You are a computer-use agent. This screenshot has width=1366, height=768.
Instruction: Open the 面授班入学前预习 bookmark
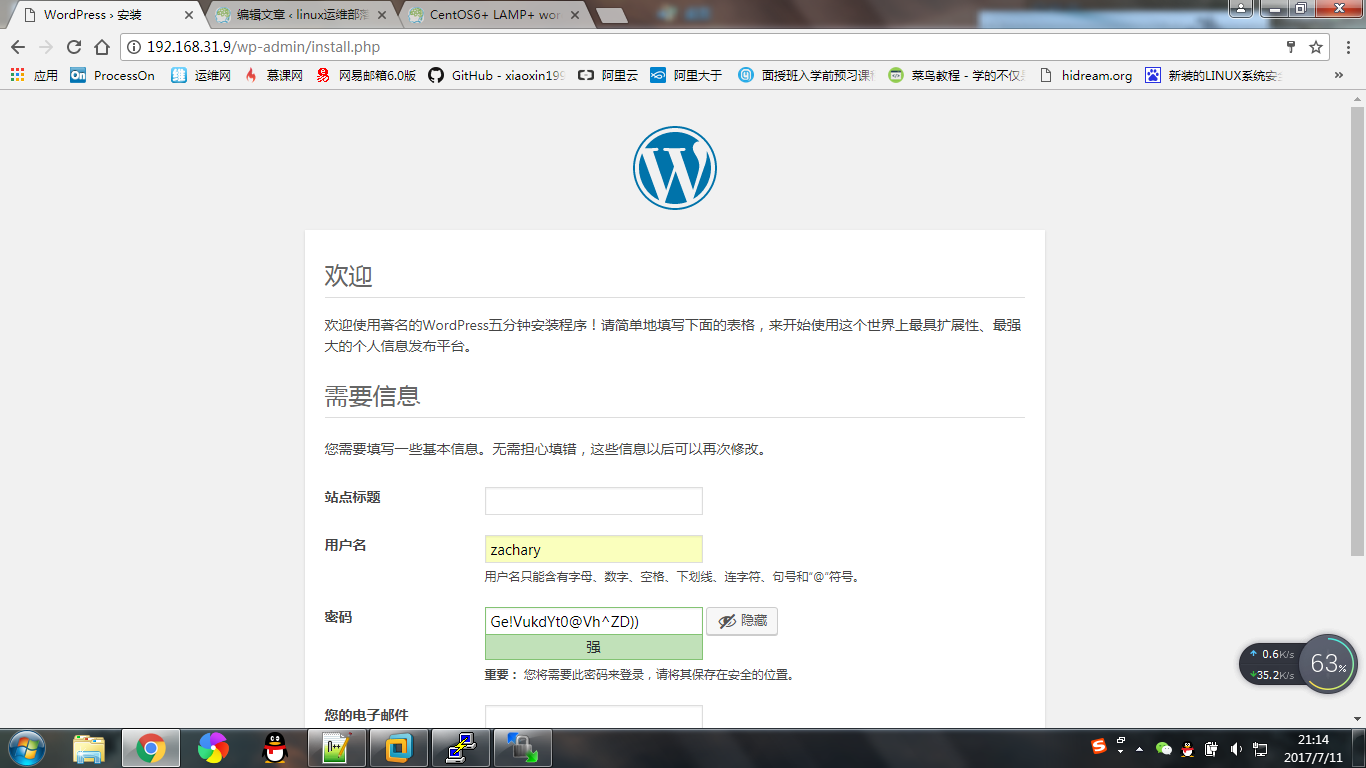806,75
